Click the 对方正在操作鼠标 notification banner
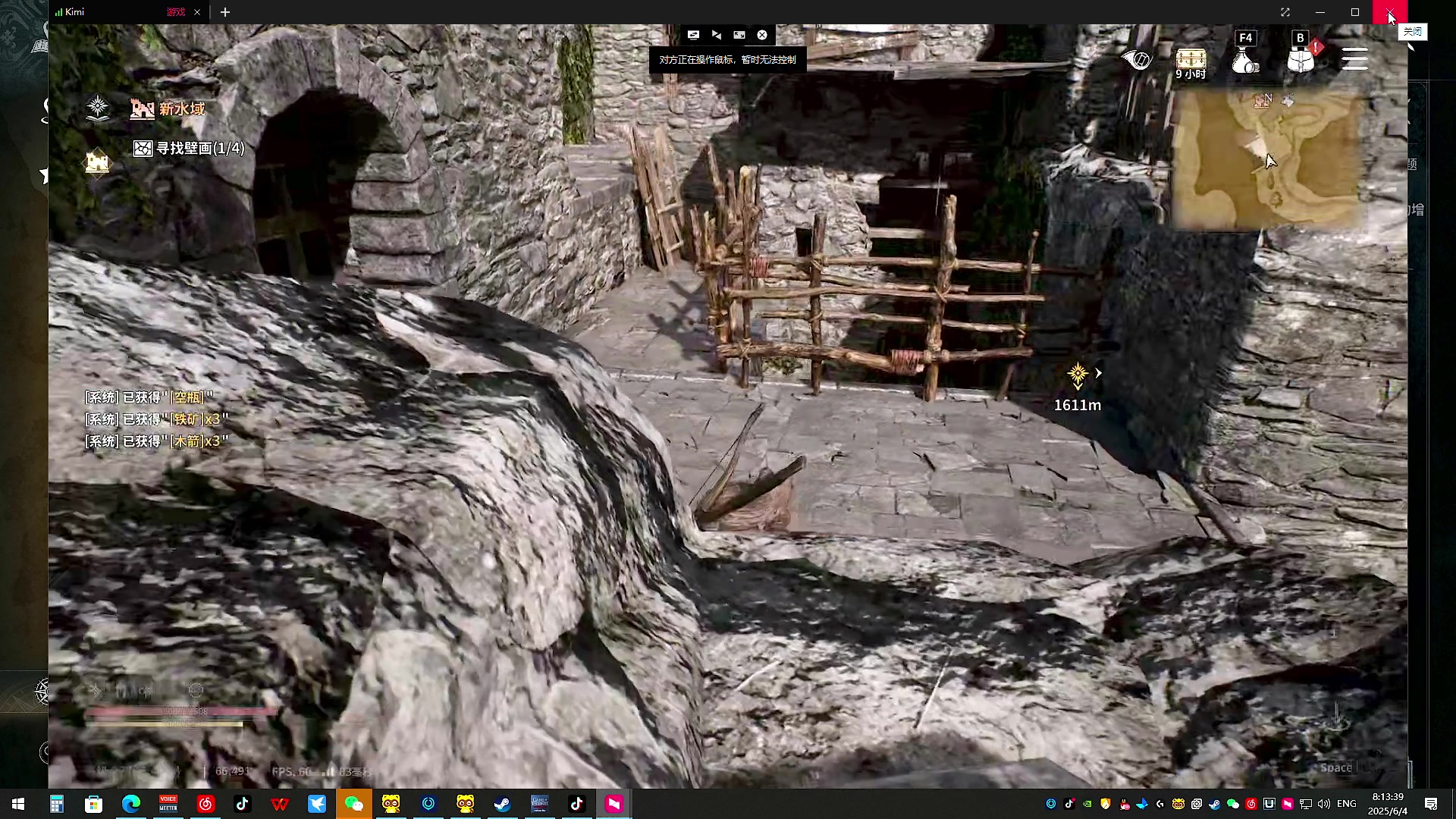 (x=727, y=60)
